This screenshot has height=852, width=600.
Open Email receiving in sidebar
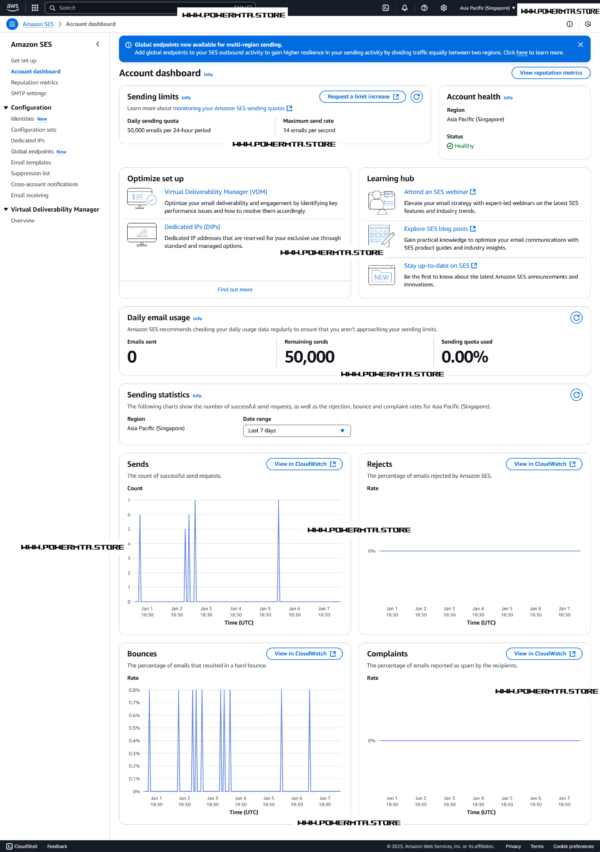[x=29, y=195]
